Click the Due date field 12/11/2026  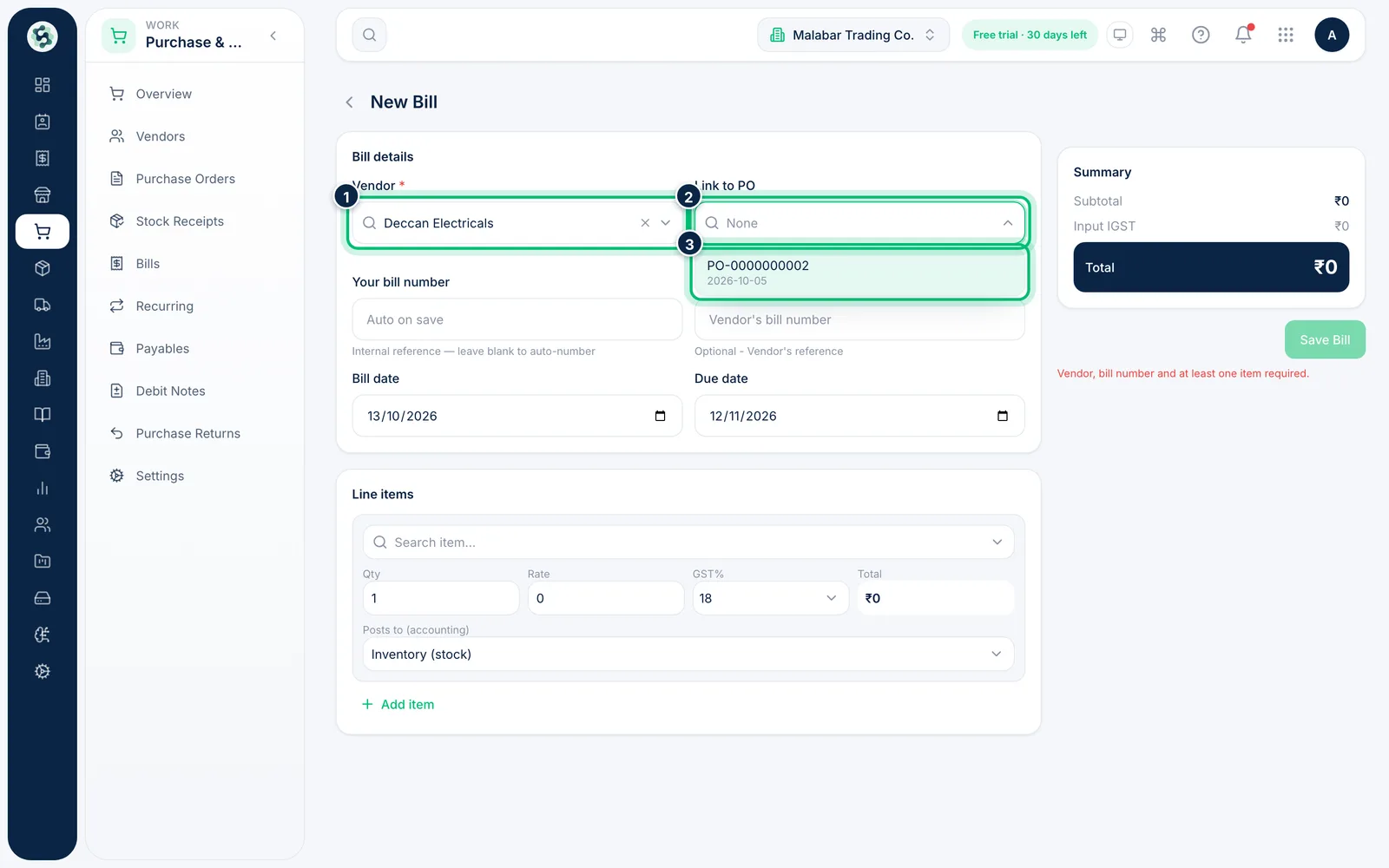[x=859, y=416]
